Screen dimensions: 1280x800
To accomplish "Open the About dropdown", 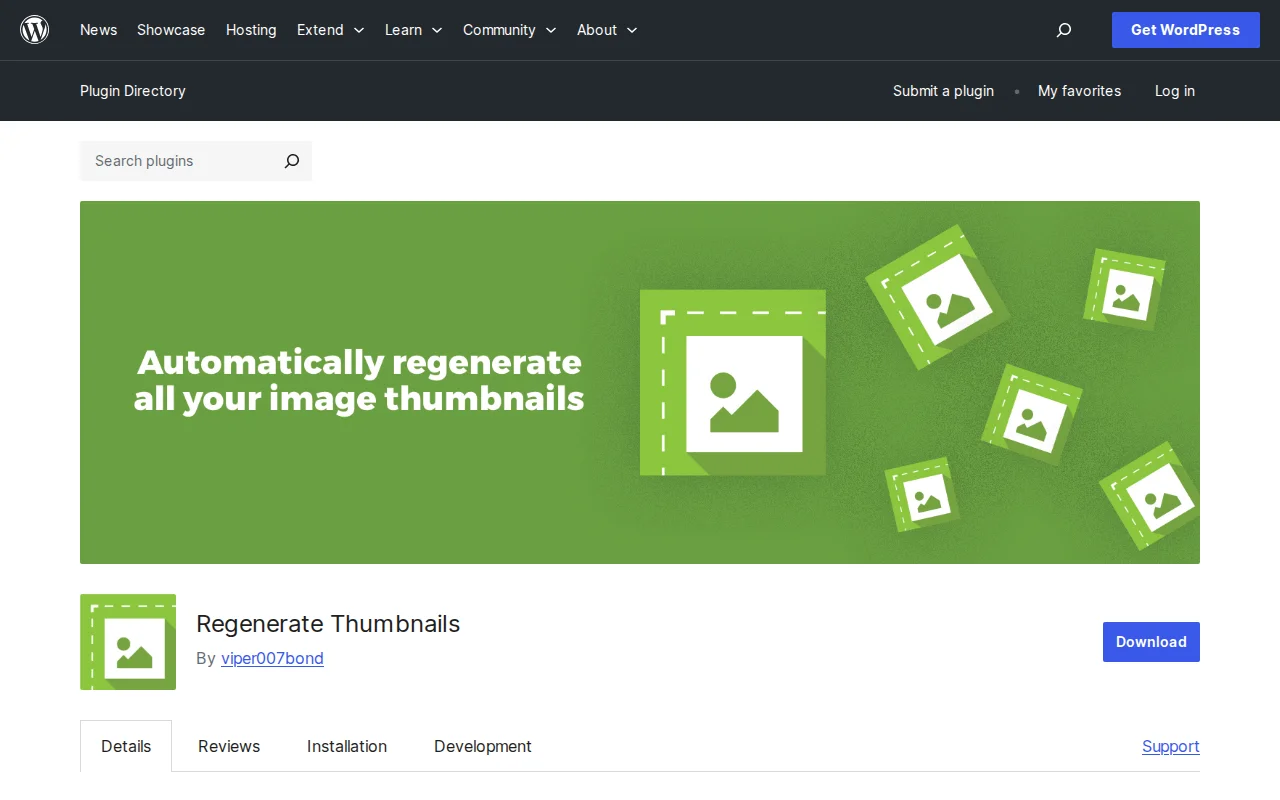I will point(606,30).
